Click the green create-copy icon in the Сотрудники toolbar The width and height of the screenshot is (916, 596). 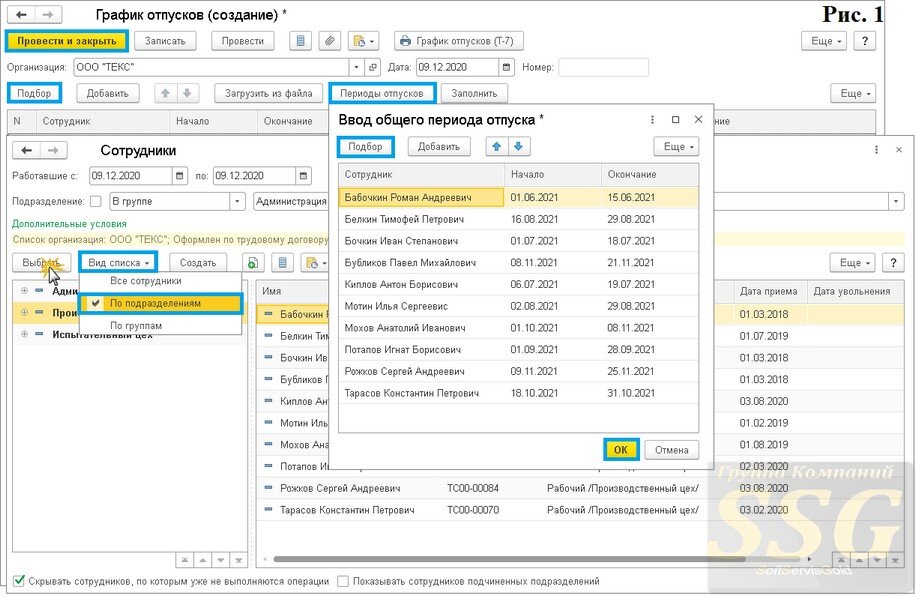click(x=252, y=263)
